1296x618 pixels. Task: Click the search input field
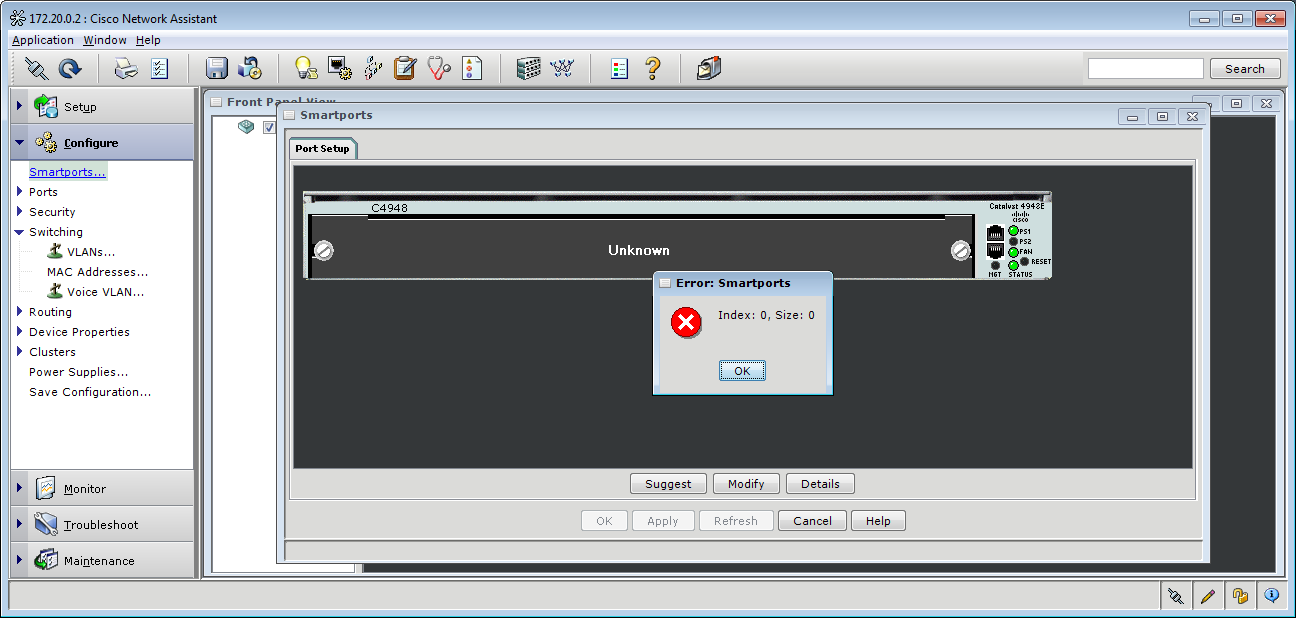click(1146, 69)
